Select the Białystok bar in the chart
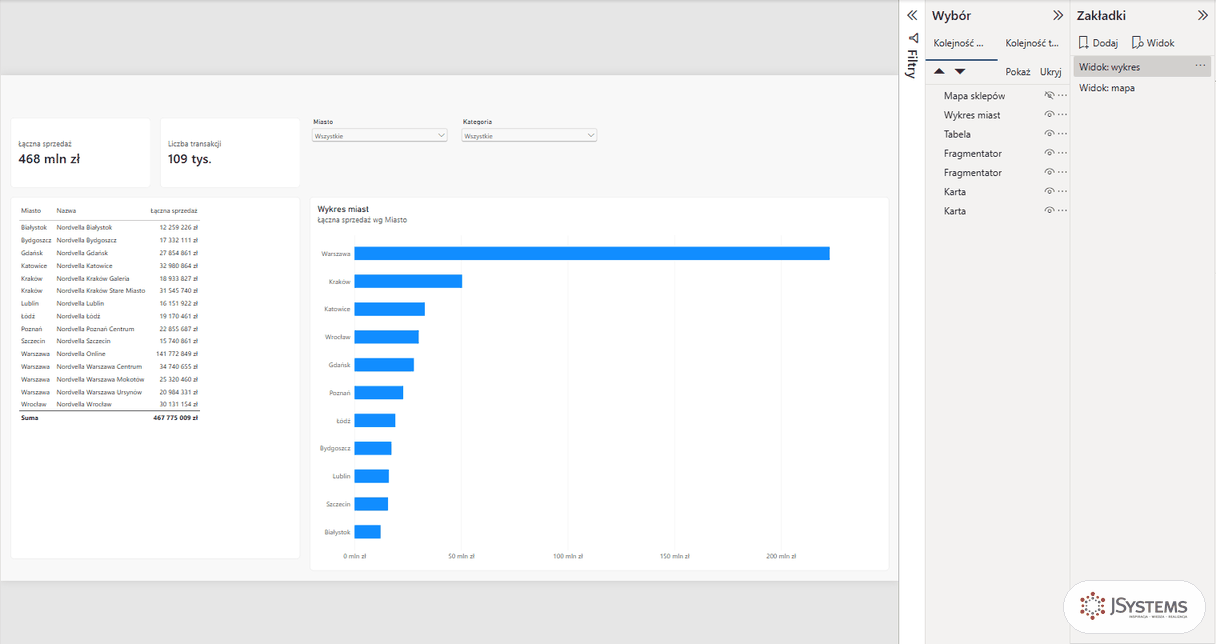Image resolution: width=1216 pixels, height=644 pixels. pyautogui.click(x=368, y=532)
